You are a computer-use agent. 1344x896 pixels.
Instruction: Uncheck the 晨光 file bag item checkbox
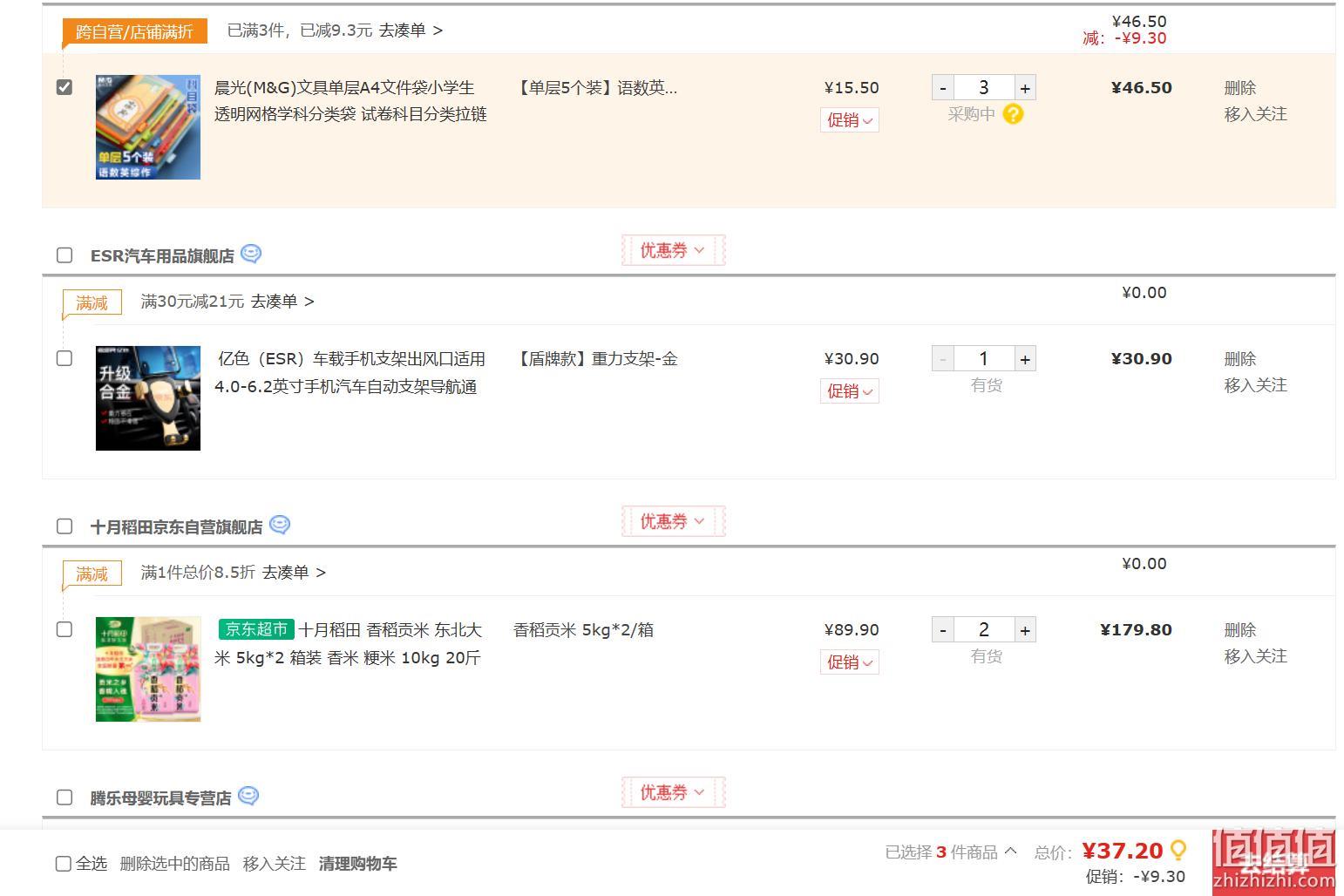64,87
